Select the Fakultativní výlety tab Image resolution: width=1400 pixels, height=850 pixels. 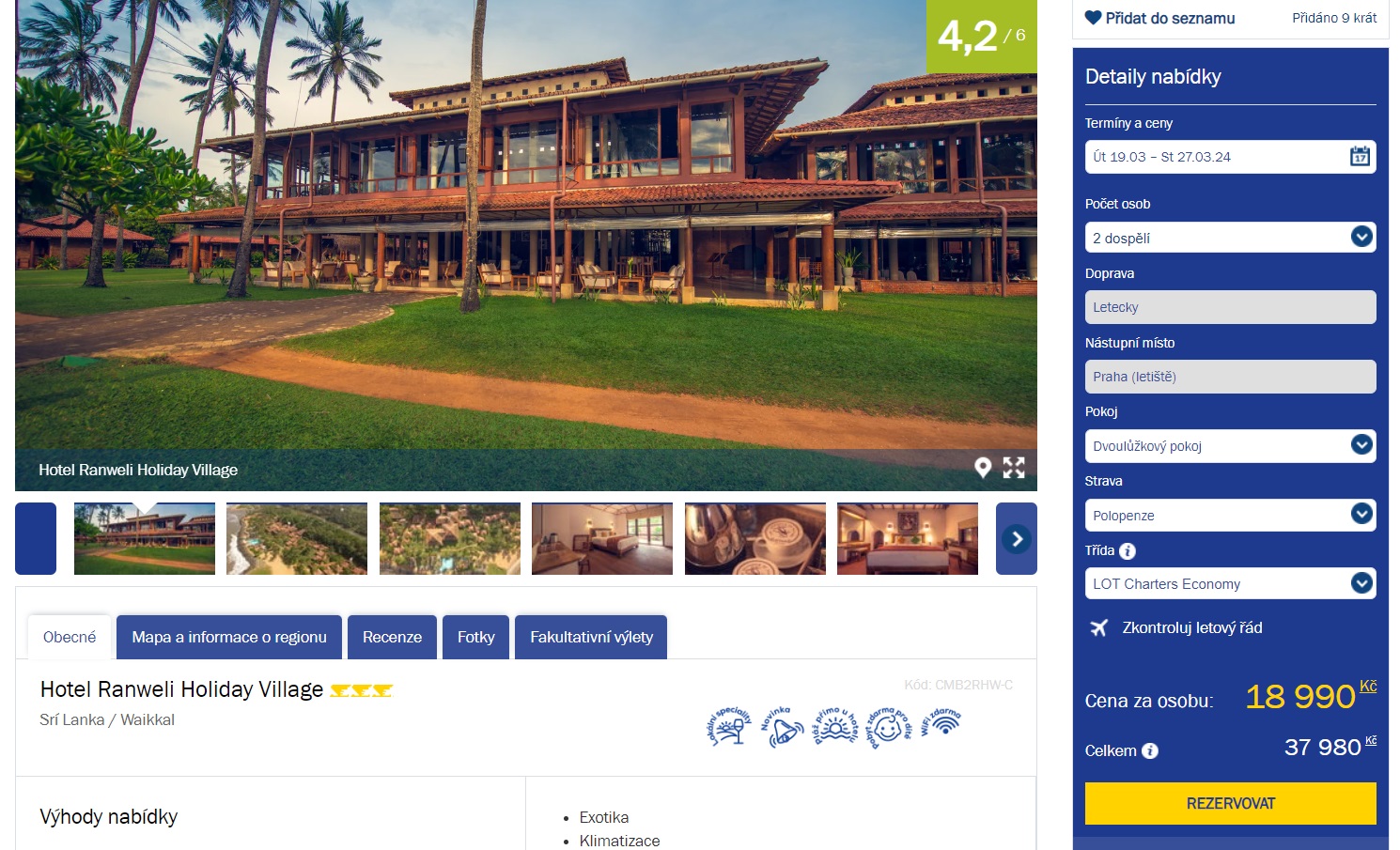click(591, 637)
